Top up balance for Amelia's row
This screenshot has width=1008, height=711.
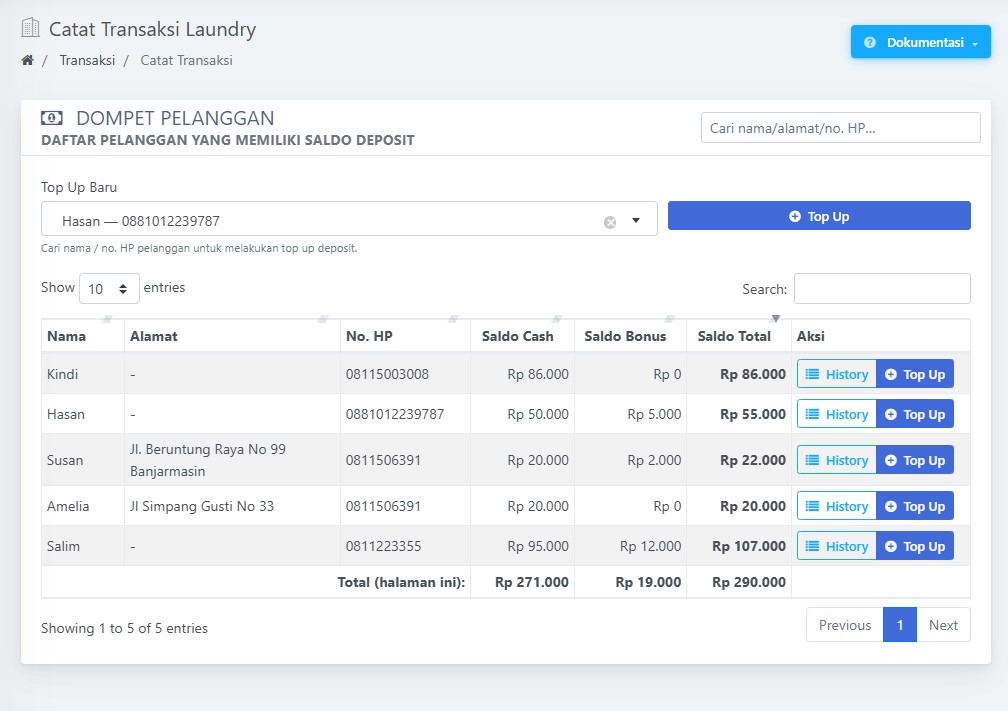[914, 506]
